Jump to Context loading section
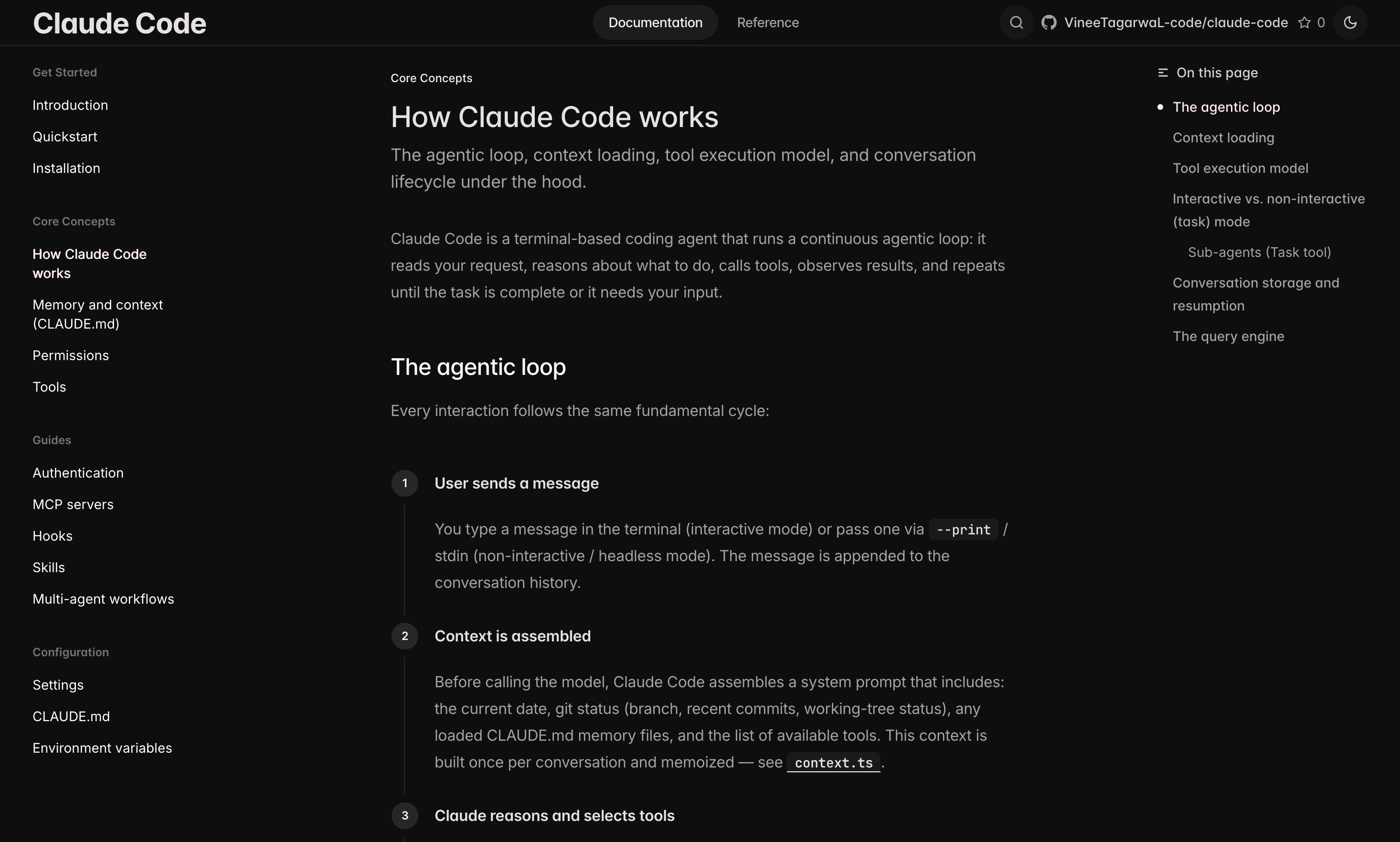 coord(1223,138)
